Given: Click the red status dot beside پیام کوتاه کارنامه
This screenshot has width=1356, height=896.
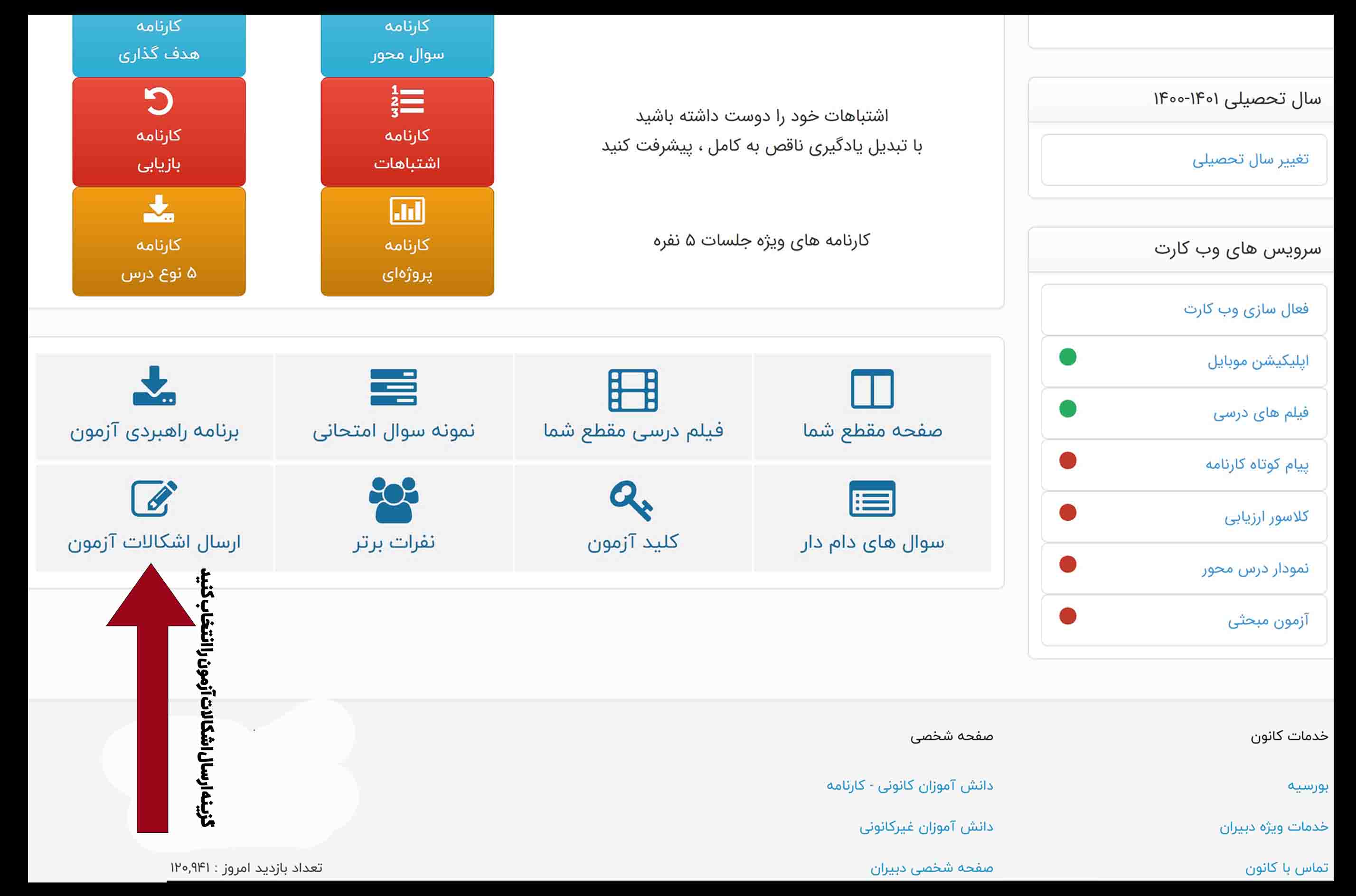Looking at the screenshot, I should [x=1067, y=460].
